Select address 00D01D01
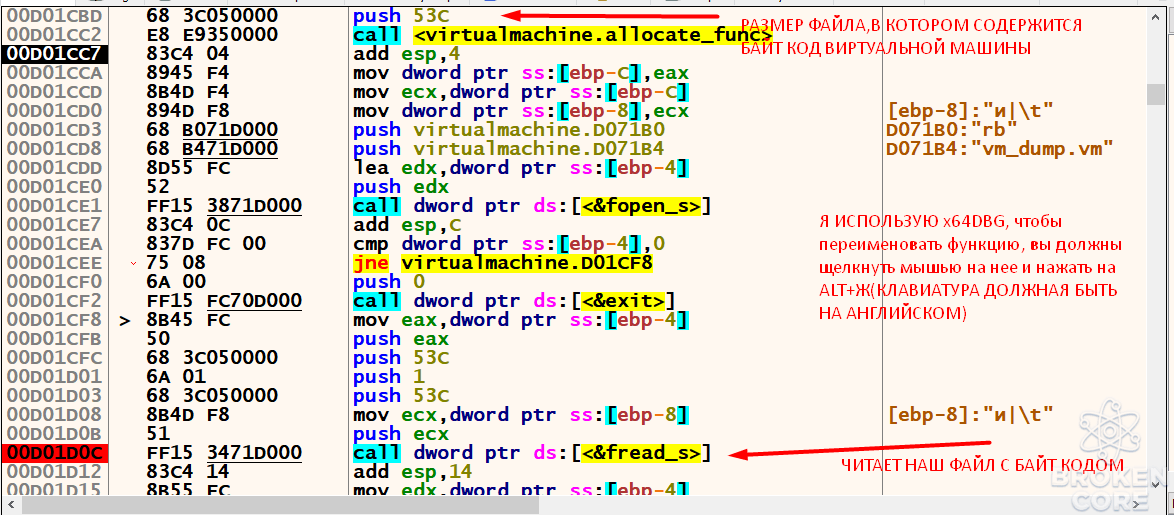Screen dimensions: 1174x515 [x=55, y=377]
